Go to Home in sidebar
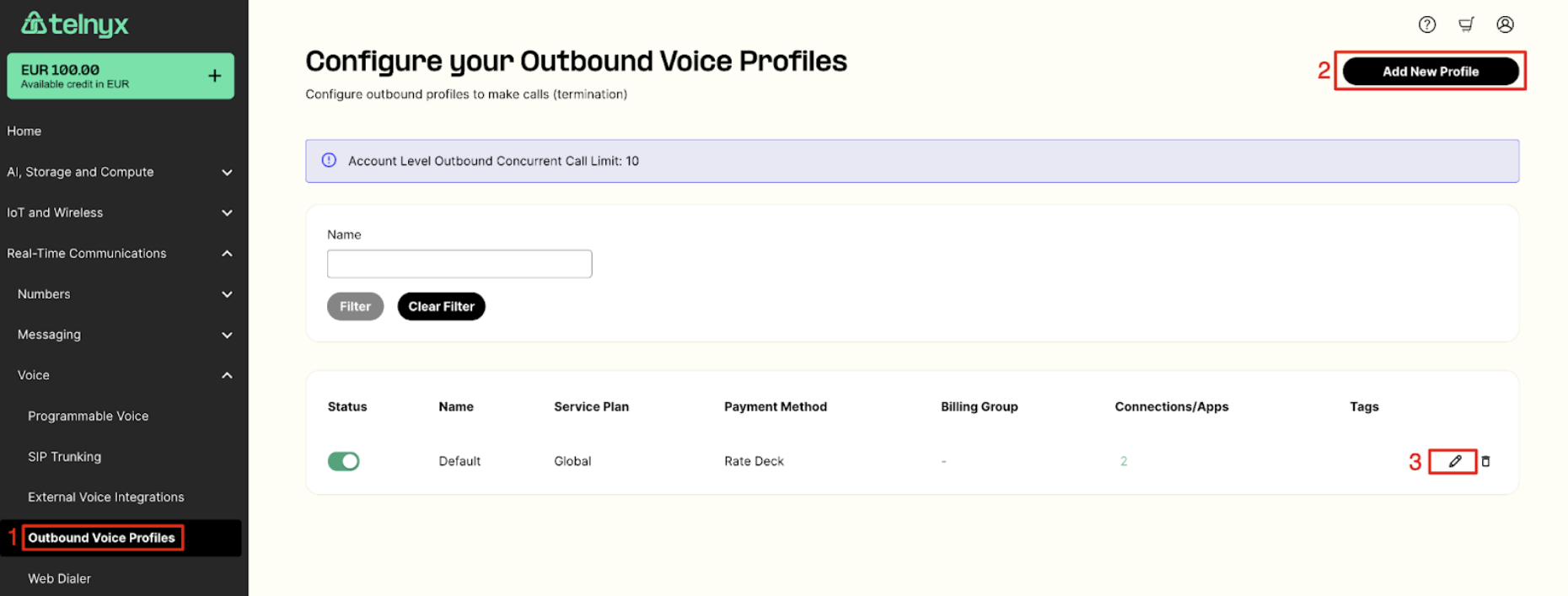This screenshot has width=1568, height=596. click(24, 131)
